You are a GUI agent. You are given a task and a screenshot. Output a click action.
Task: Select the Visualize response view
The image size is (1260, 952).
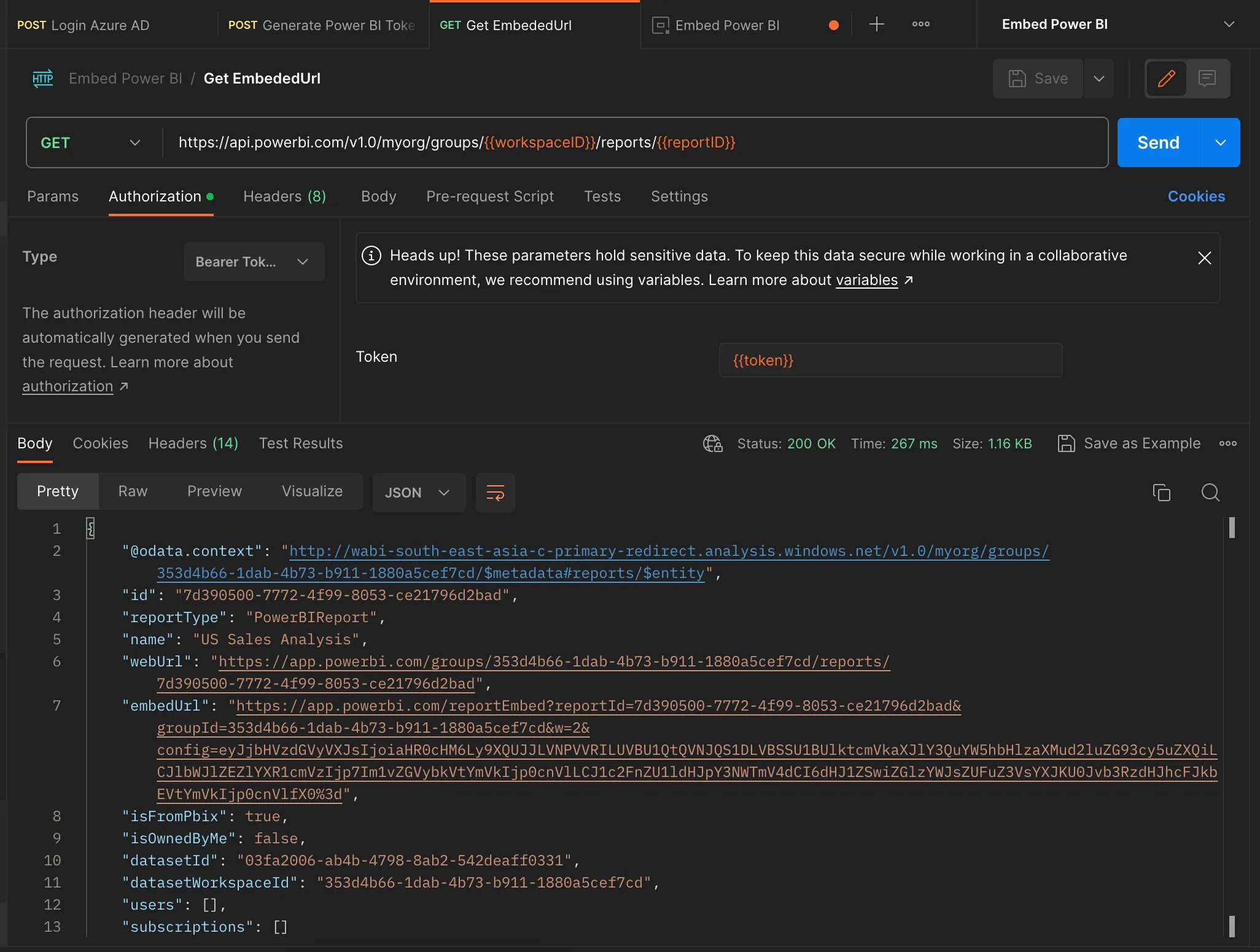coord(312,491)
